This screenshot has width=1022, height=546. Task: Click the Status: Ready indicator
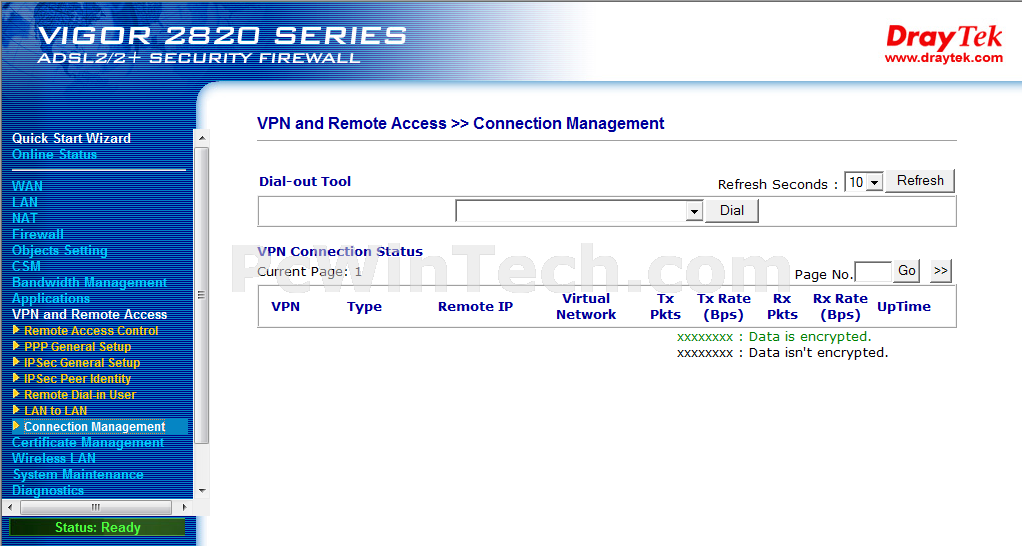click(98, 528)
